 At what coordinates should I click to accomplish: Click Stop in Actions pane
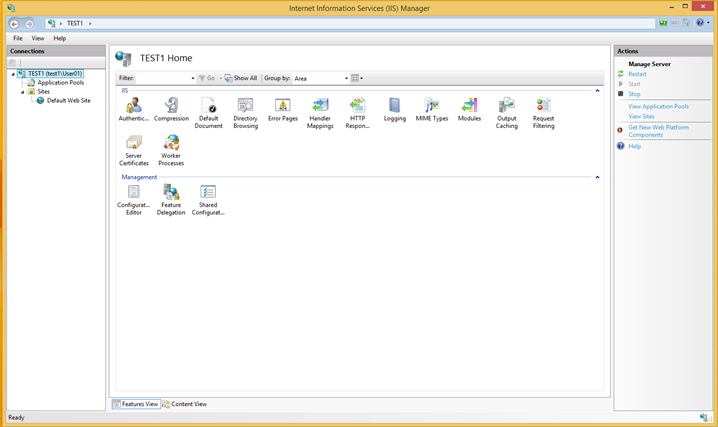pyautogui.click(x=634, y=94)
